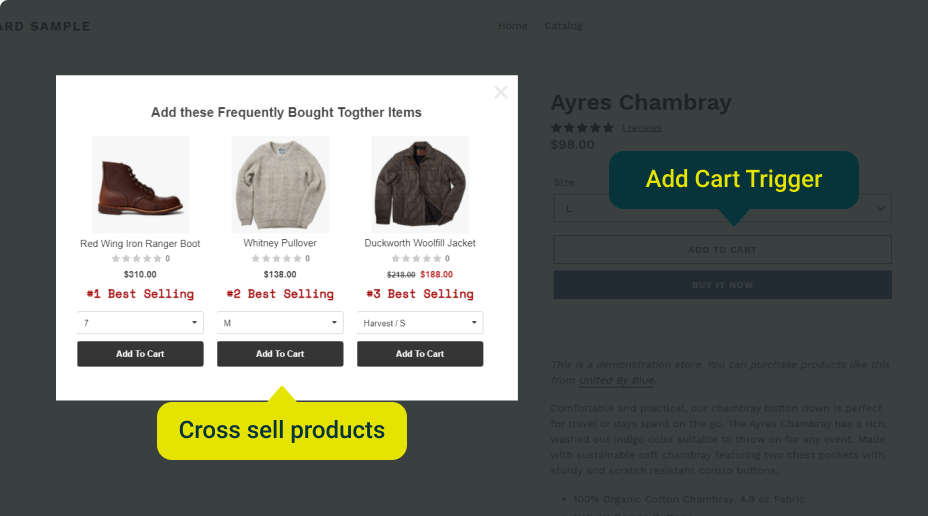Click the Red Wing Iron Ranger Boot title
Viewport: 928px width, 516px height.
[x=140, y=243]
